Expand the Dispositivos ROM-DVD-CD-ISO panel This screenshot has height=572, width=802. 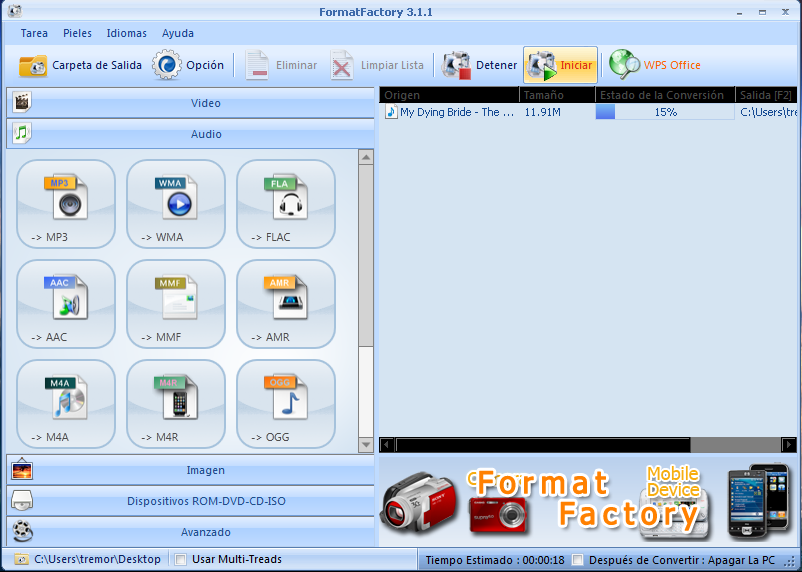[x=190, y=501]
